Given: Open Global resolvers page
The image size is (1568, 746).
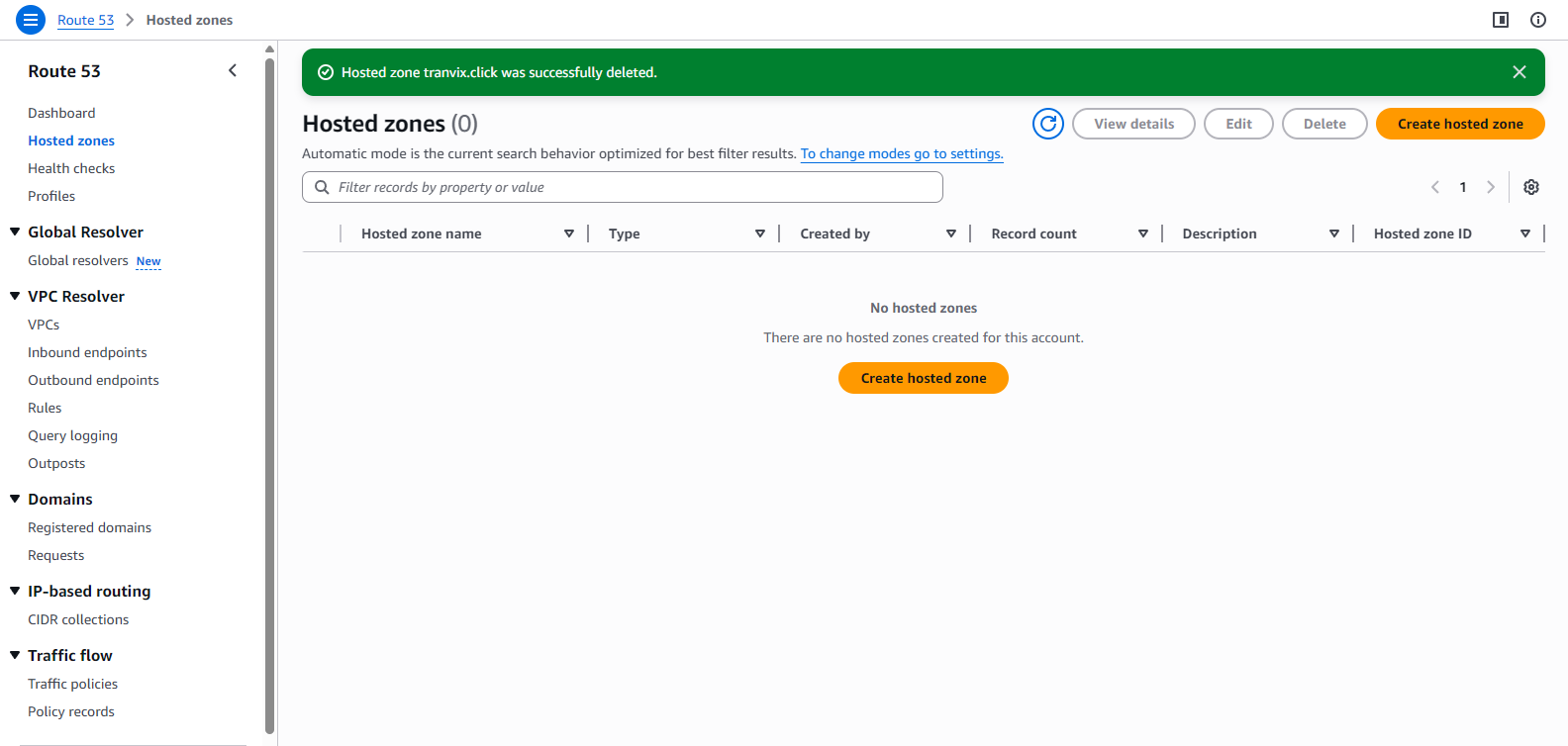Looking at the screenshot, I should (x=78, y=260).
